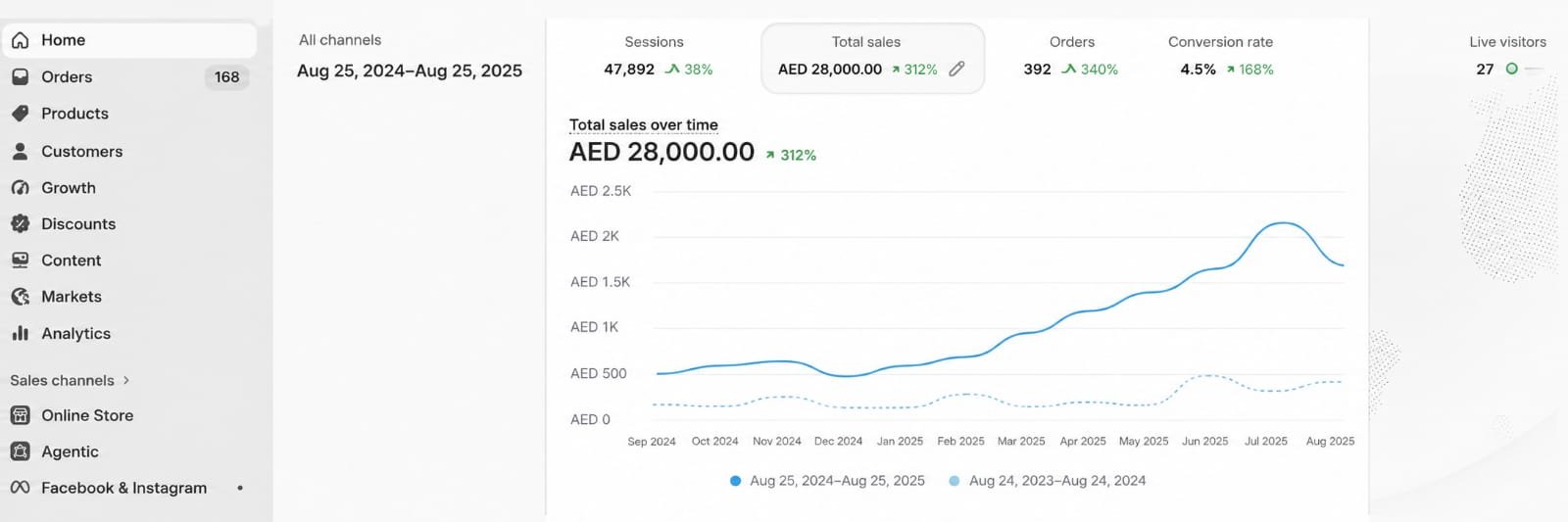
Task: Click the Conversion rate trend arrow icon
Action: coord(1230,70)
